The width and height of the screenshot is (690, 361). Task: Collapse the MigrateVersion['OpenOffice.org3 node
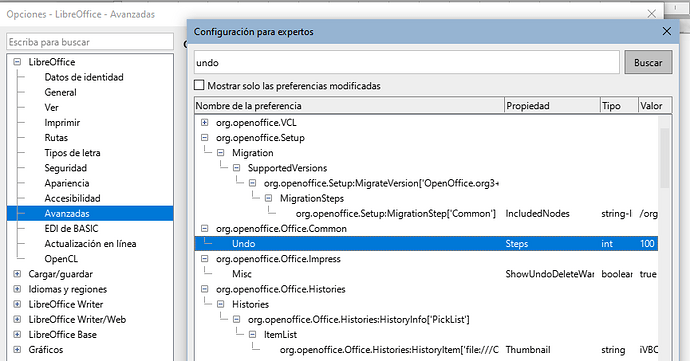coord(253,183)
